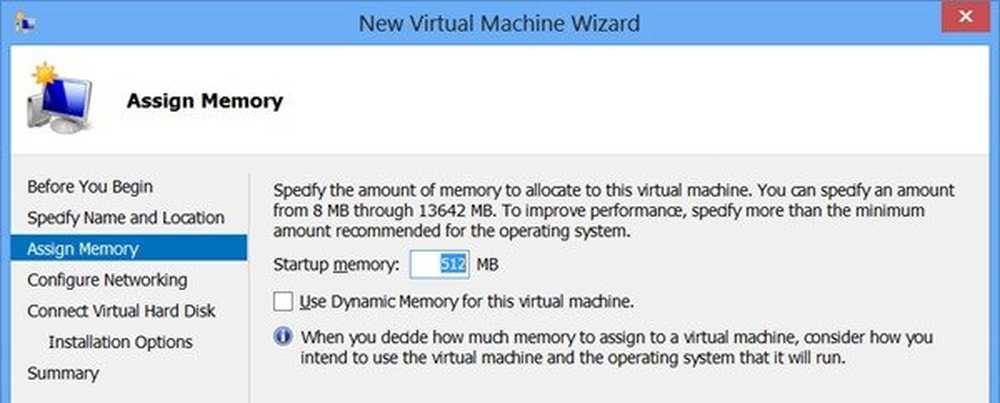The width and height of the screenshot is (1000, 403).
Task: Close the New Virtual Machine Wizard window
Action: [x=966, y=19]
